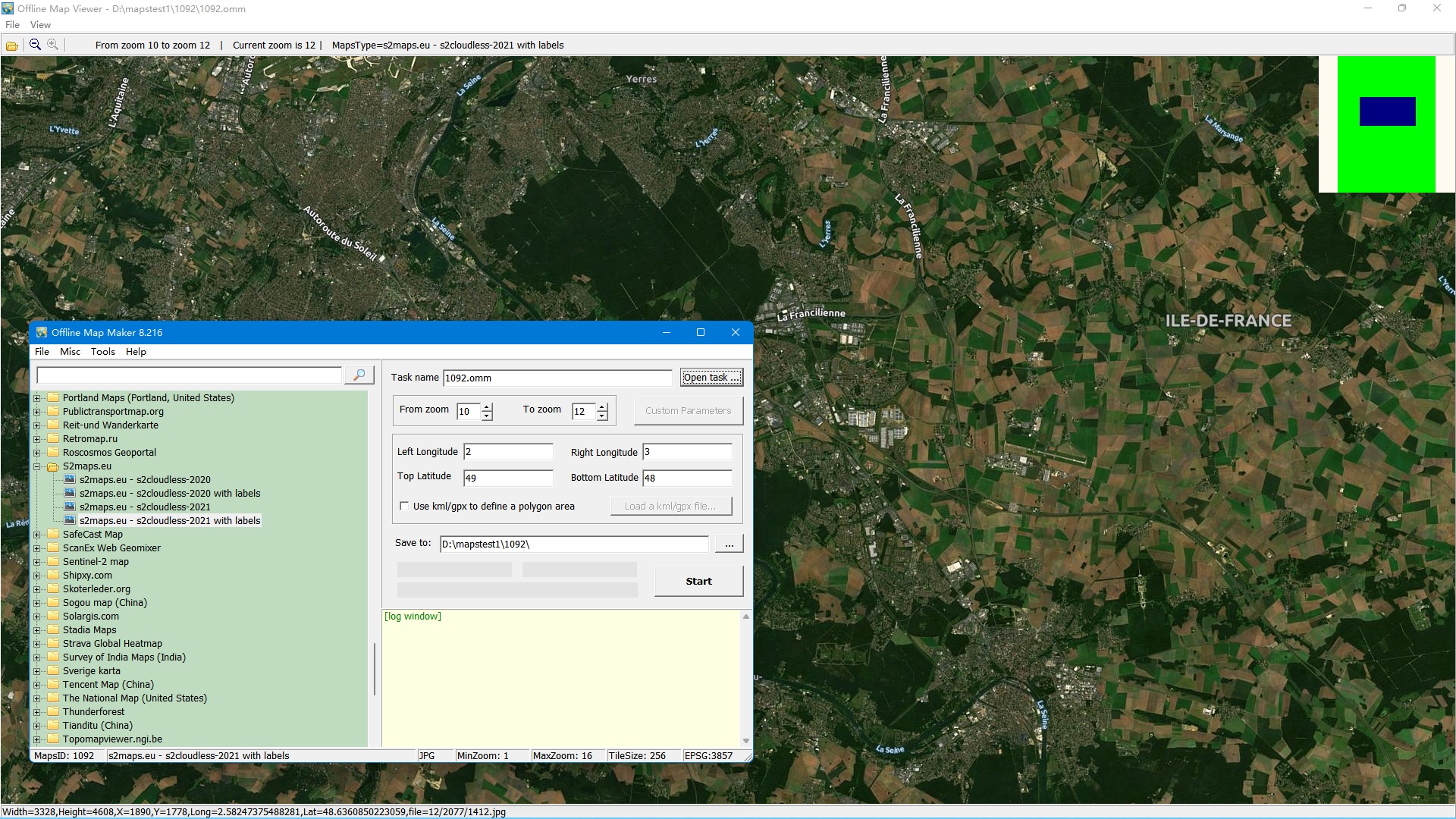Click the Right Longitude input field
This screenshot has height=819, width=1456.
687,452
